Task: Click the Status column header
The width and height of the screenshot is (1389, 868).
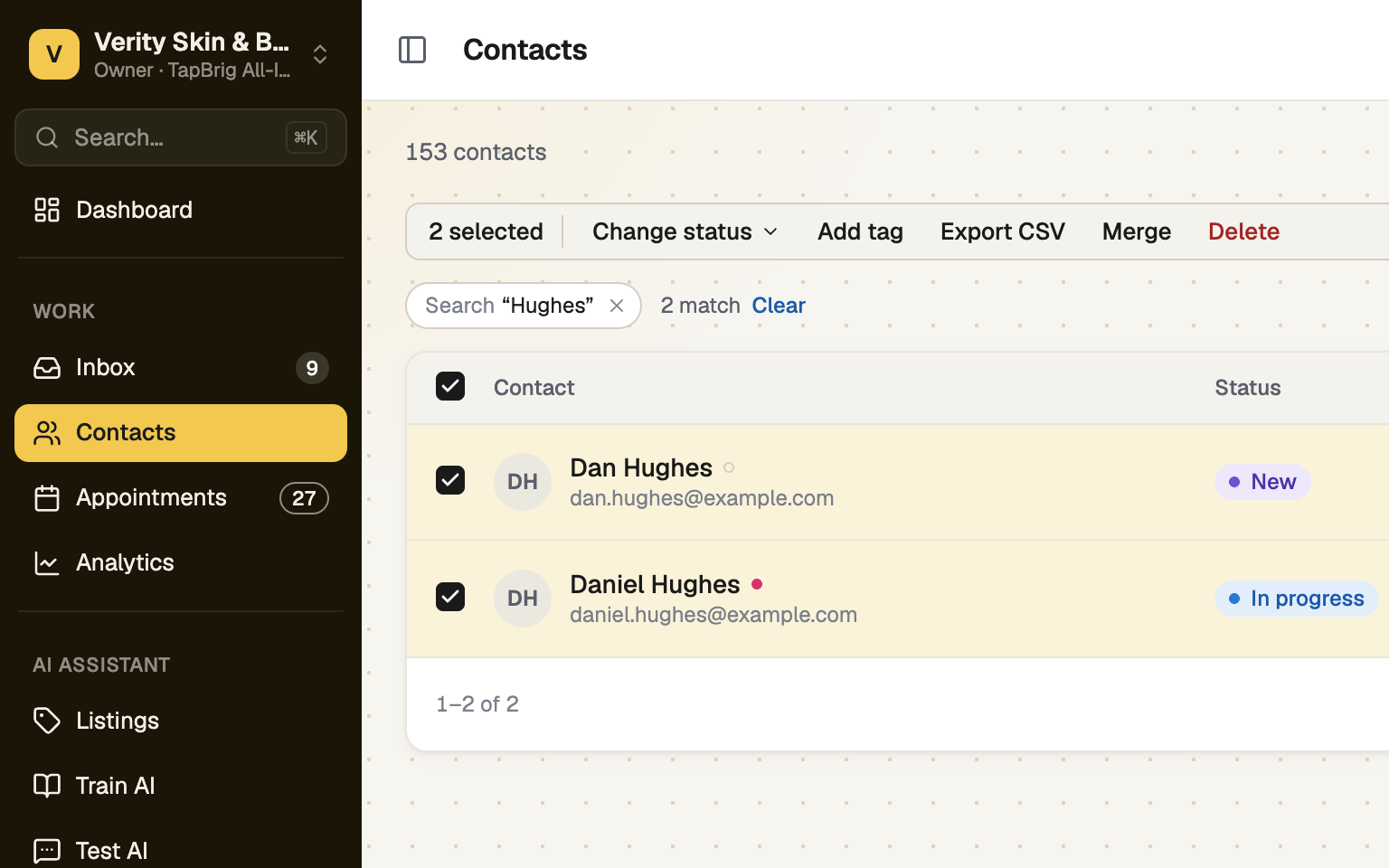Action: (x=1248, y=388)
